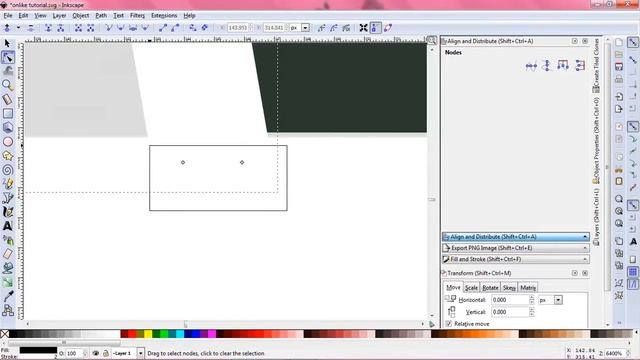
Task: Toggle show path outline button
Action: point(388,28)
